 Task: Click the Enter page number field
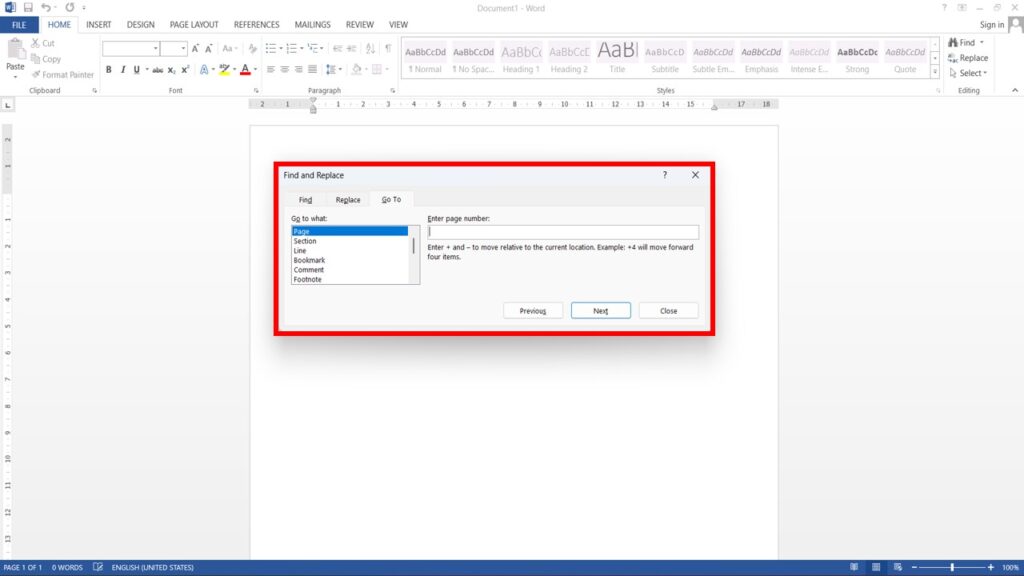[x=562, y=232]
